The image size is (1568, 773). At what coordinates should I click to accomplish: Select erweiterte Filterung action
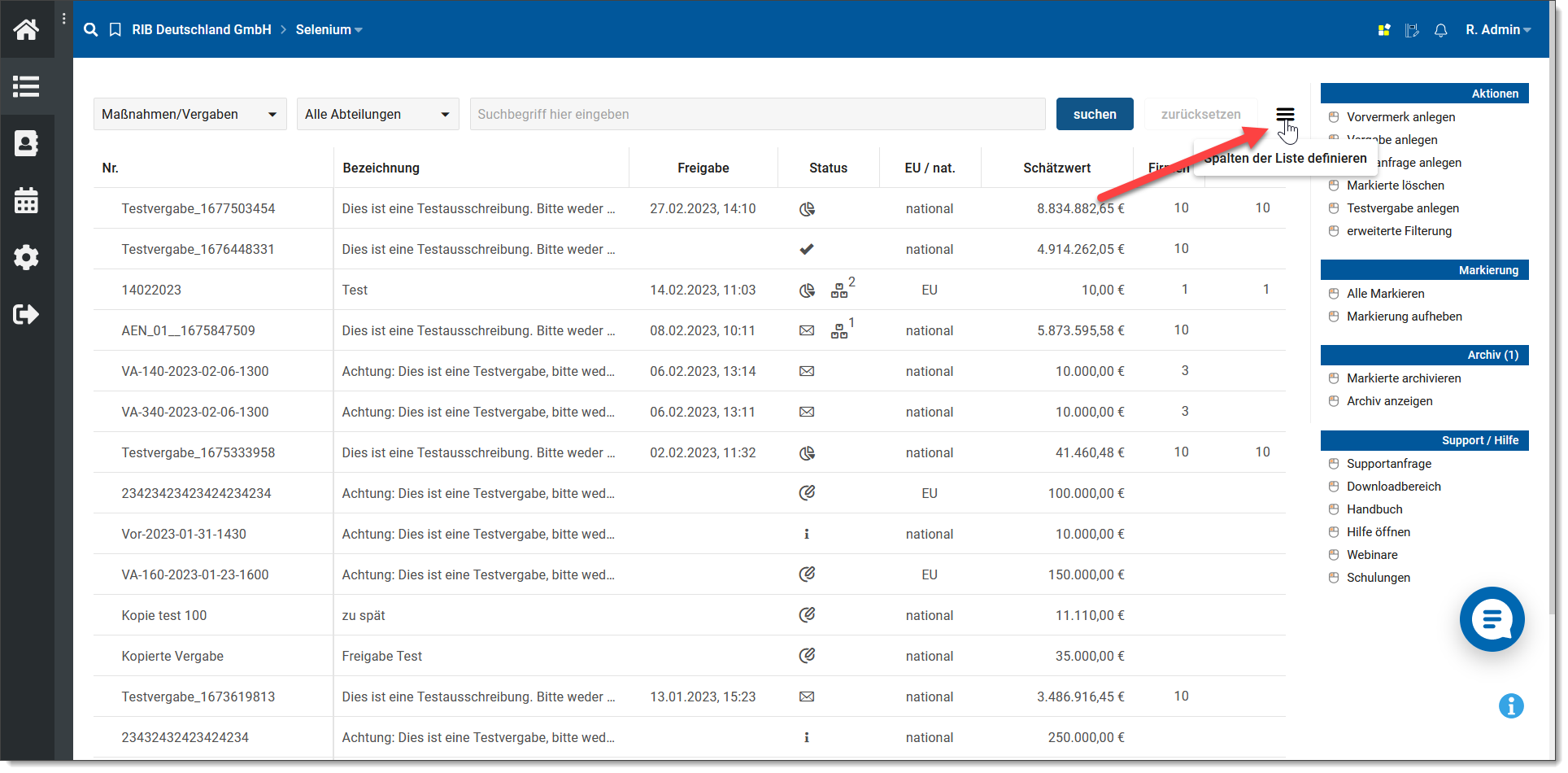(1399, 231)
